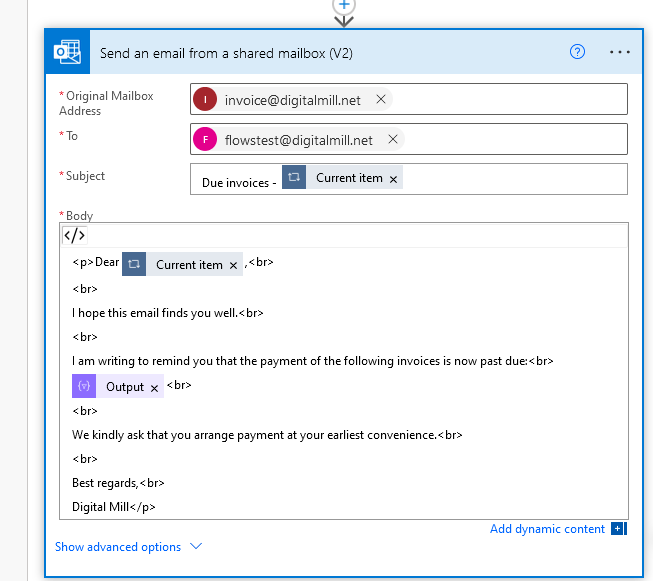The height and width of the screenshot is (581, 653).
Task: Click "<p>Dear" text in Body
Action: [96, 262]
